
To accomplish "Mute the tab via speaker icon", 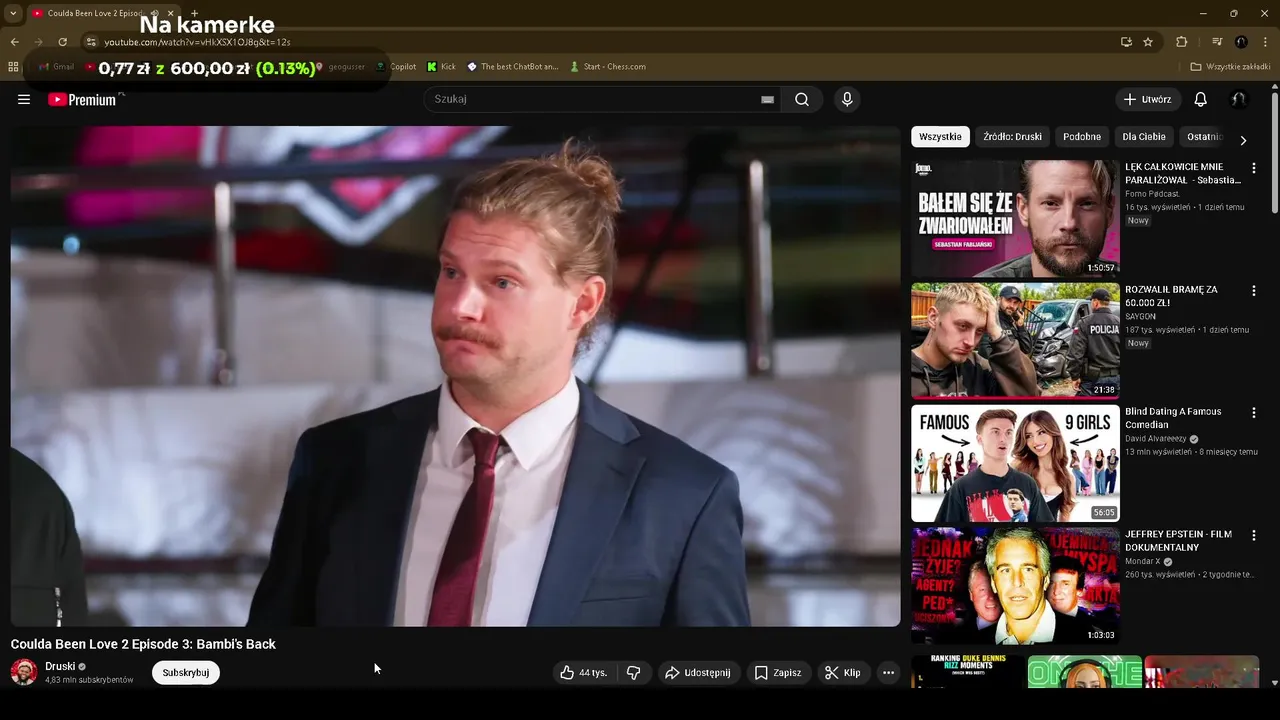I will (155, 13).
